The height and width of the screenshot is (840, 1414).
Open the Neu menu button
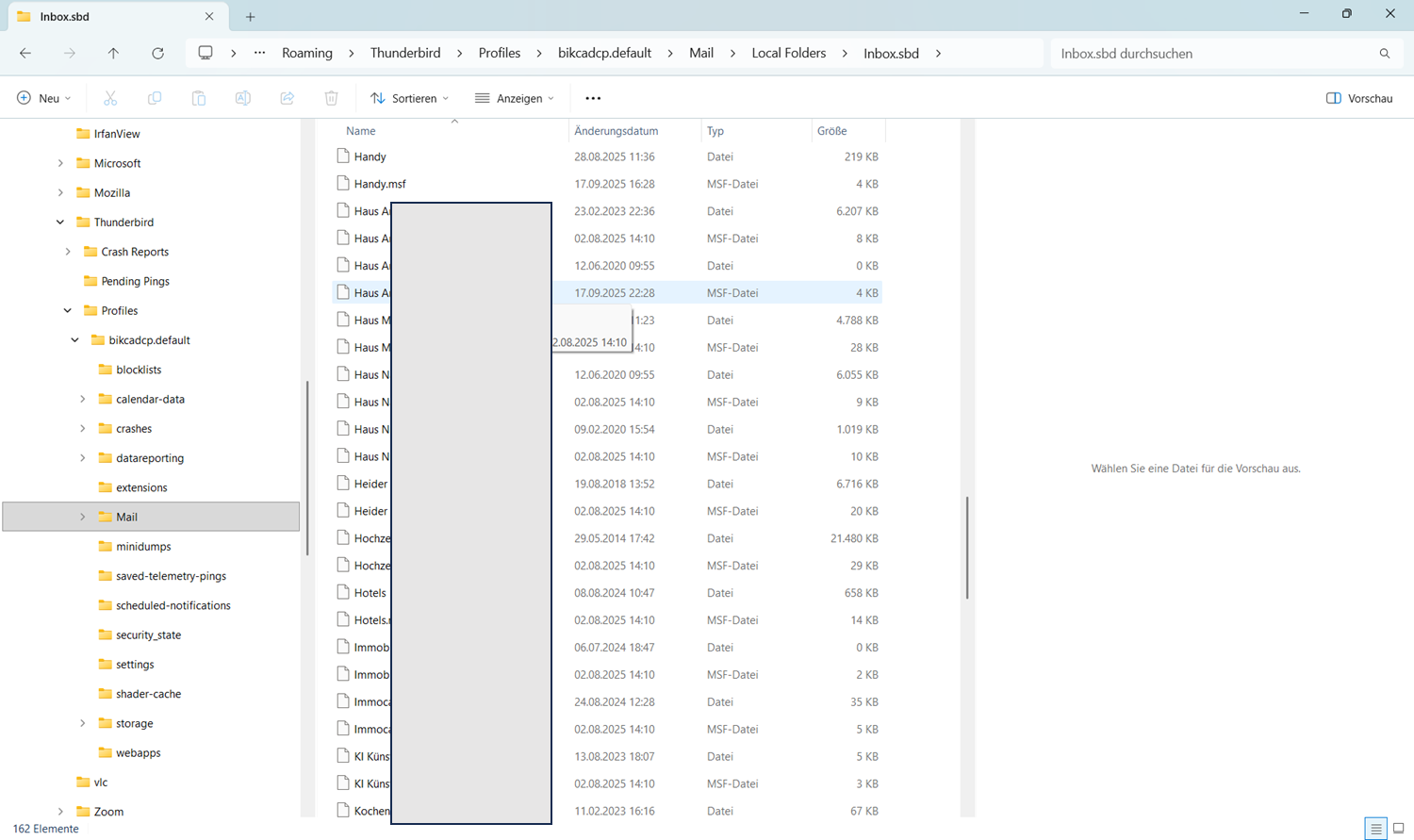pos(44,98)
